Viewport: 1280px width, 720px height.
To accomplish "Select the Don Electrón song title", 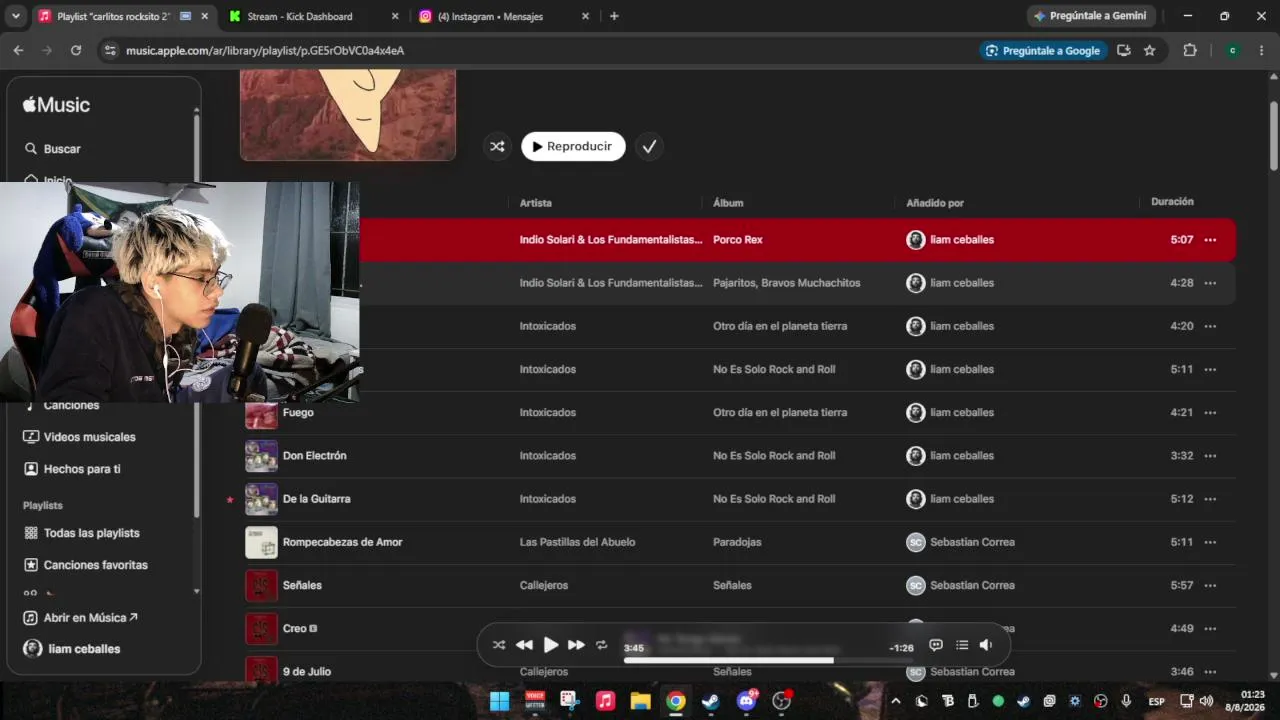I will pos(315,456).
